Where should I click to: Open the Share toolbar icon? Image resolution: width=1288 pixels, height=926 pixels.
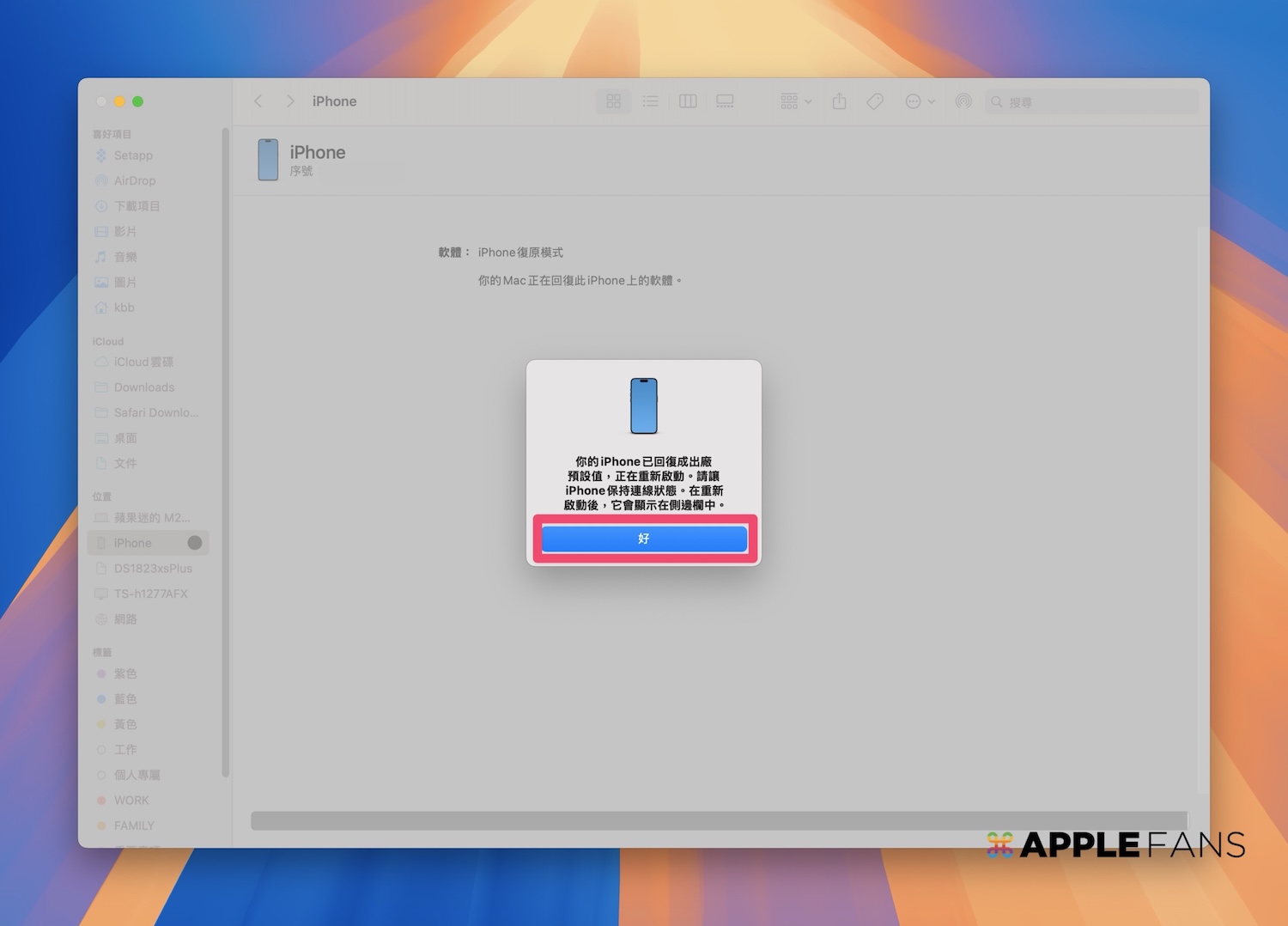[x=840, y=101]
